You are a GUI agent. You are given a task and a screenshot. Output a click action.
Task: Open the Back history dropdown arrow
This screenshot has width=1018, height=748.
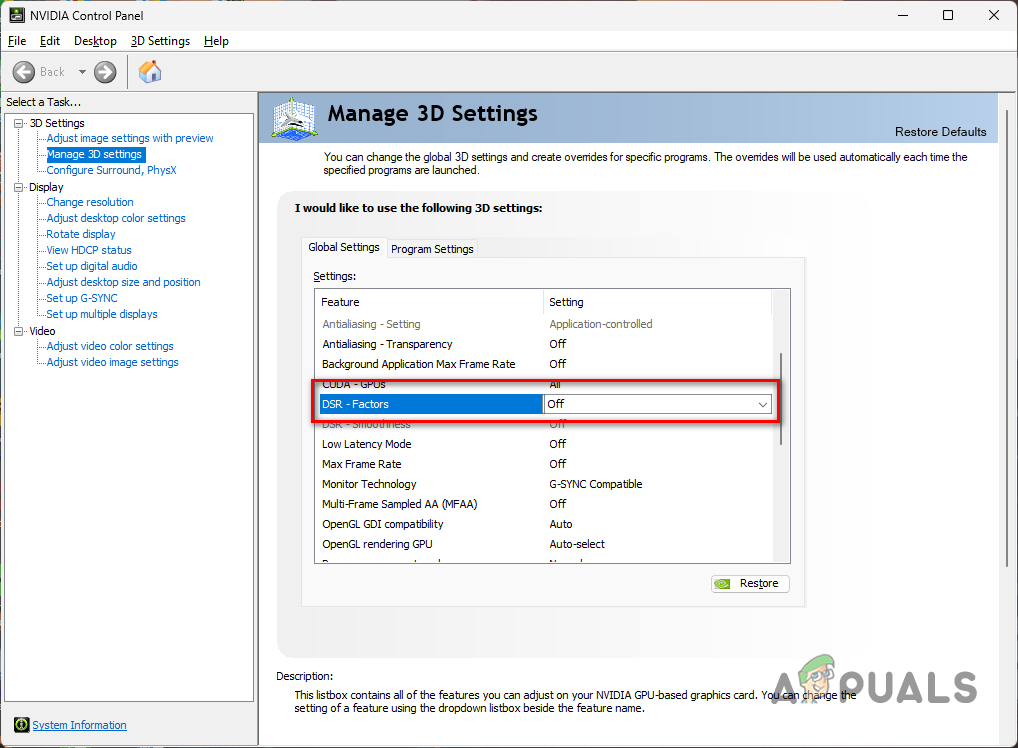tap(82, 72)
